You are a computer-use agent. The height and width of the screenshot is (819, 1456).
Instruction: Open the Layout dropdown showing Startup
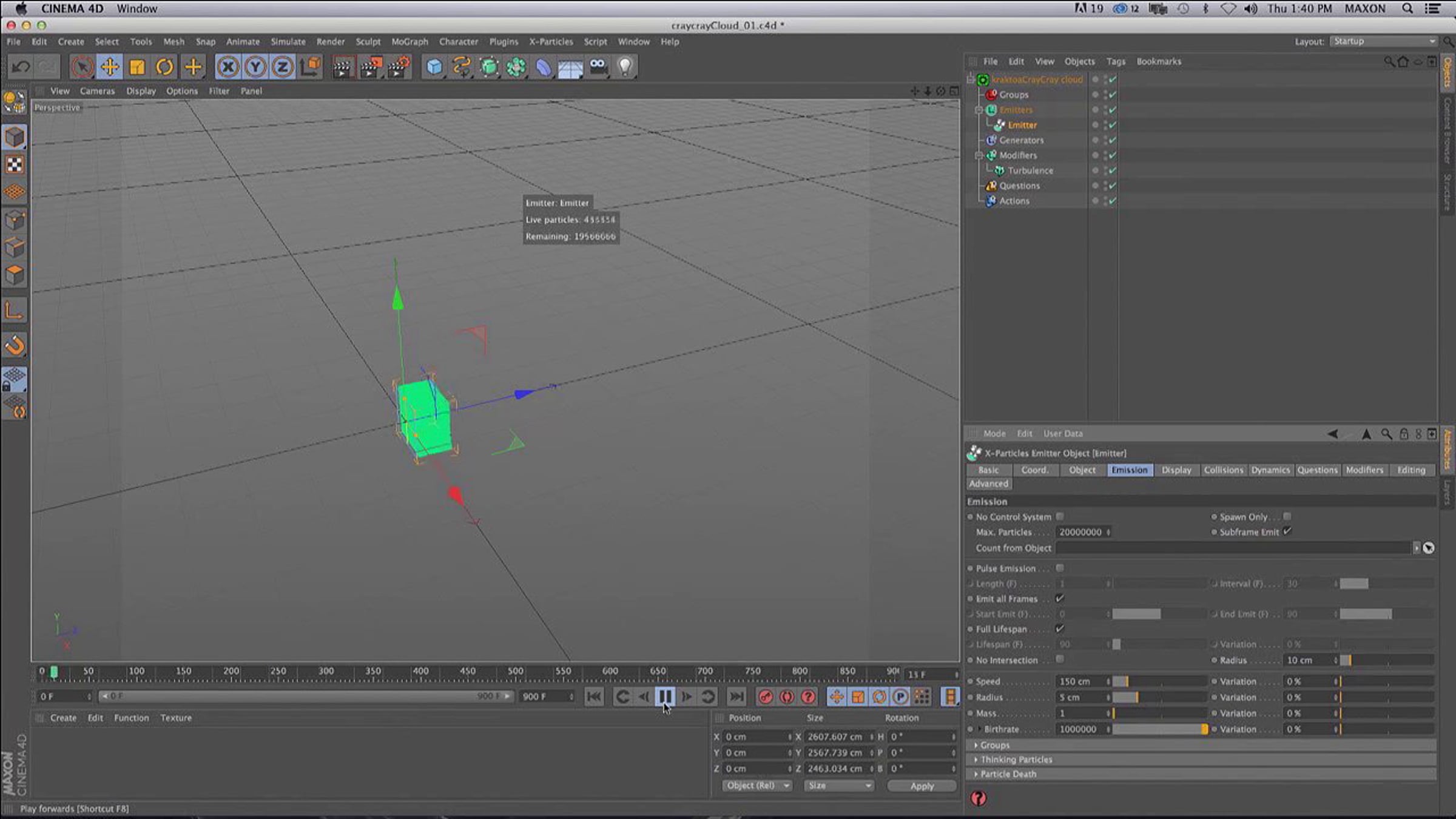(x=1383, y=41)
